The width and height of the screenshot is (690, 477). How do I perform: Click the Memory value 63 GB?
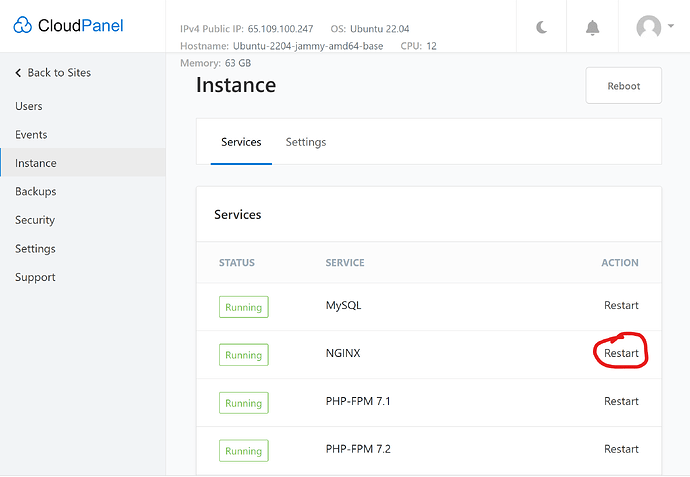coord(238,63)
